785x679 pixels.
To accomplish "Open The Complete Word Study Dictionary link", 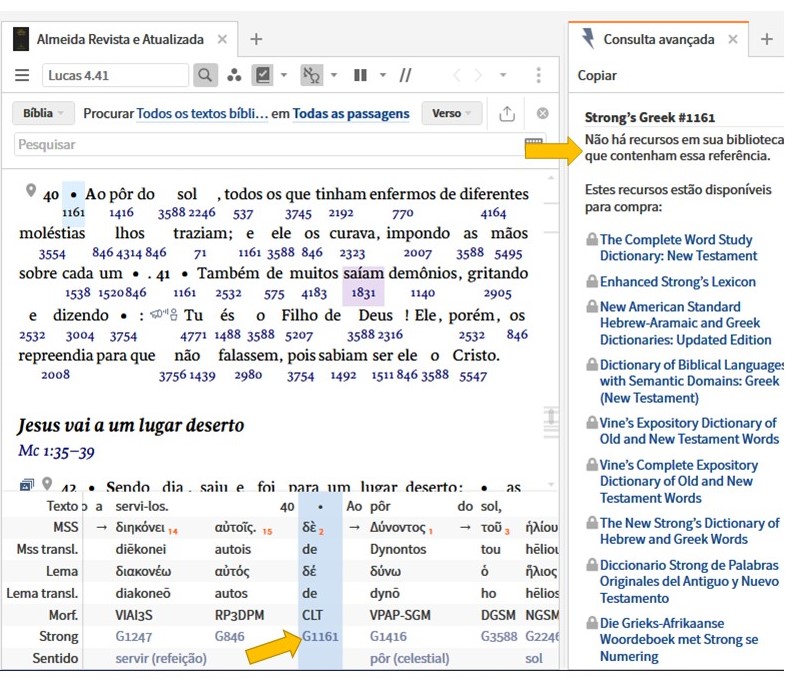I will tap(678, 247).
